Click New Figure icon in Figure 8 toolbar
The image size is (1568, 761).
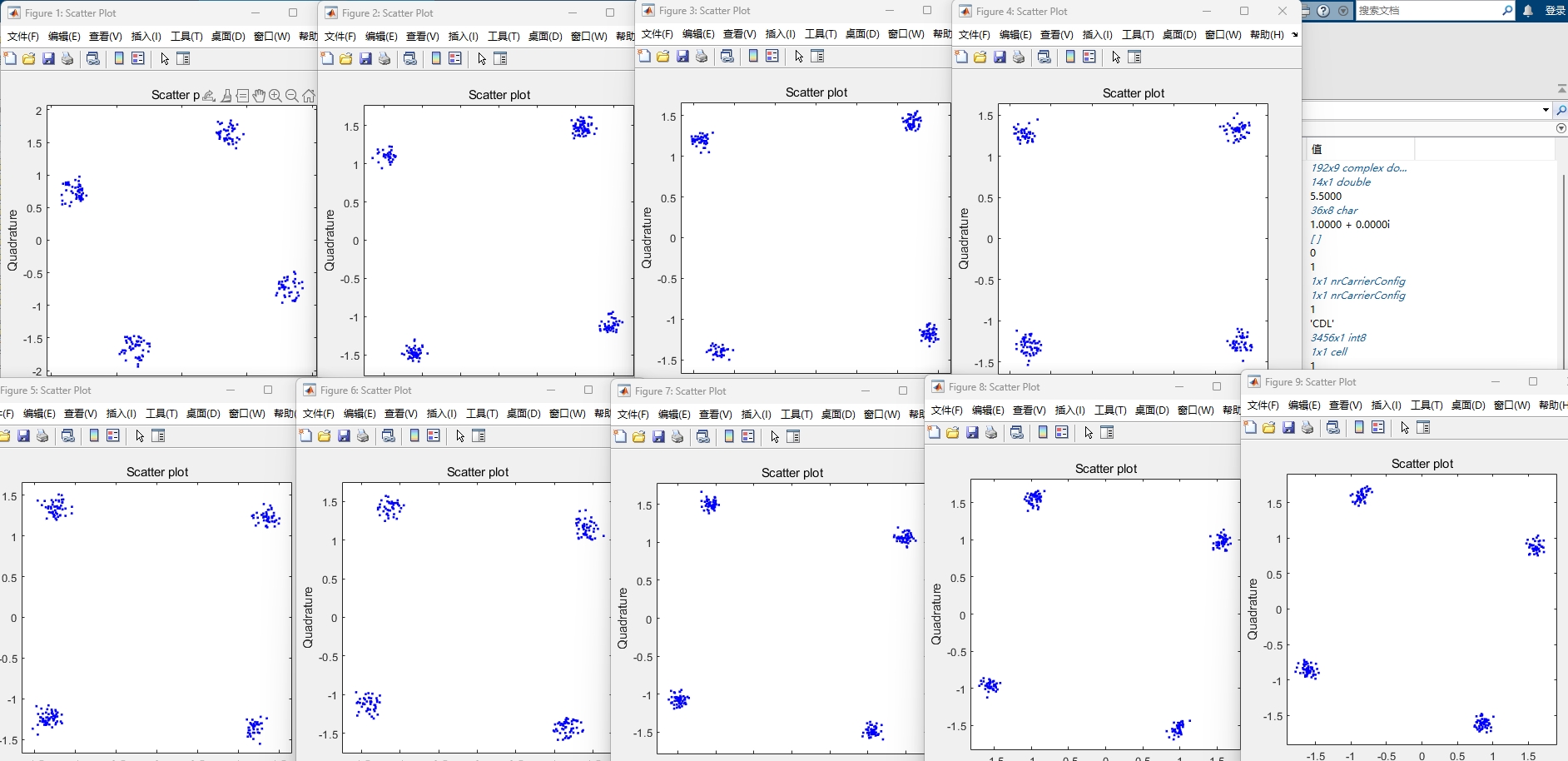tap(934, 433)
